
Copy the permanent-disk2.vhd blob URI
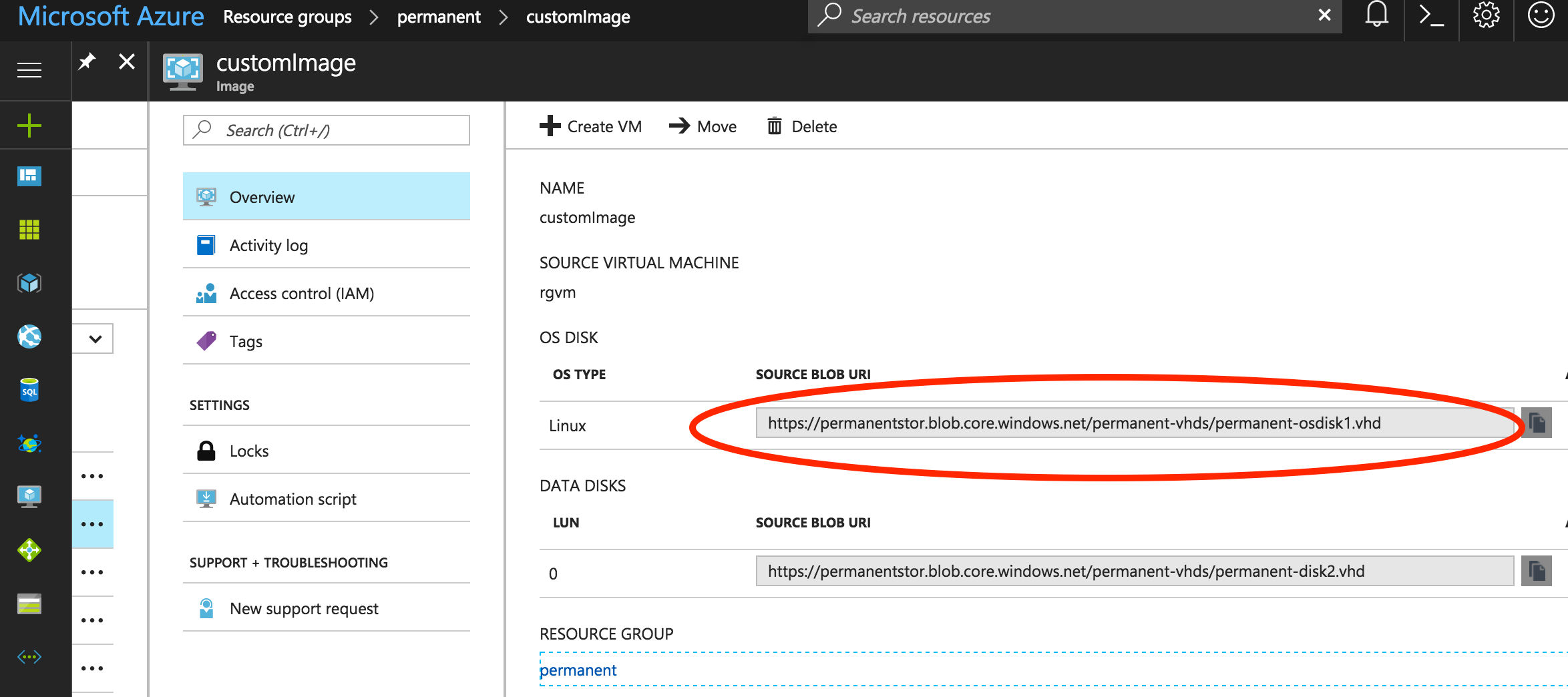tap(1537, 571)
